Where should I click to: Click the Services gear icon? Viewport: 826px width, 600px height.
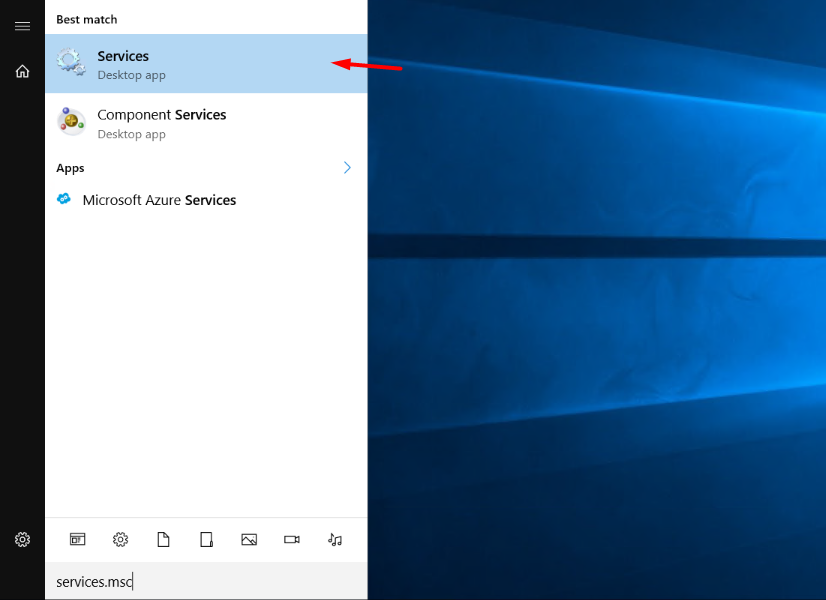[70, 62]
